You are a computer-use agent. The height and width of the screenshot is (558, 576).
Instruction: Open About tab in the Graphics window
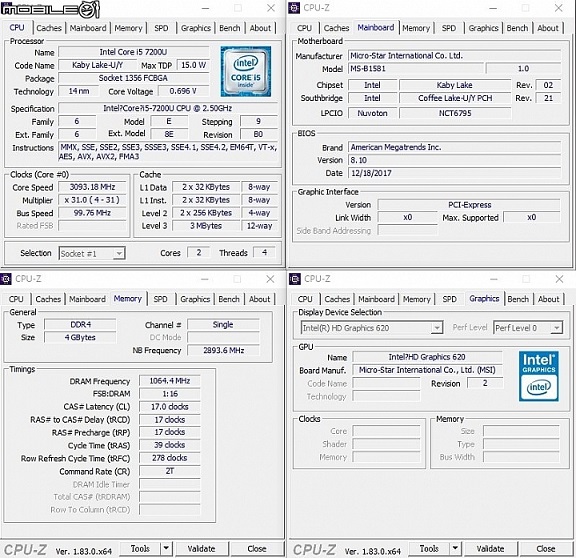click(x=548, y=299)
